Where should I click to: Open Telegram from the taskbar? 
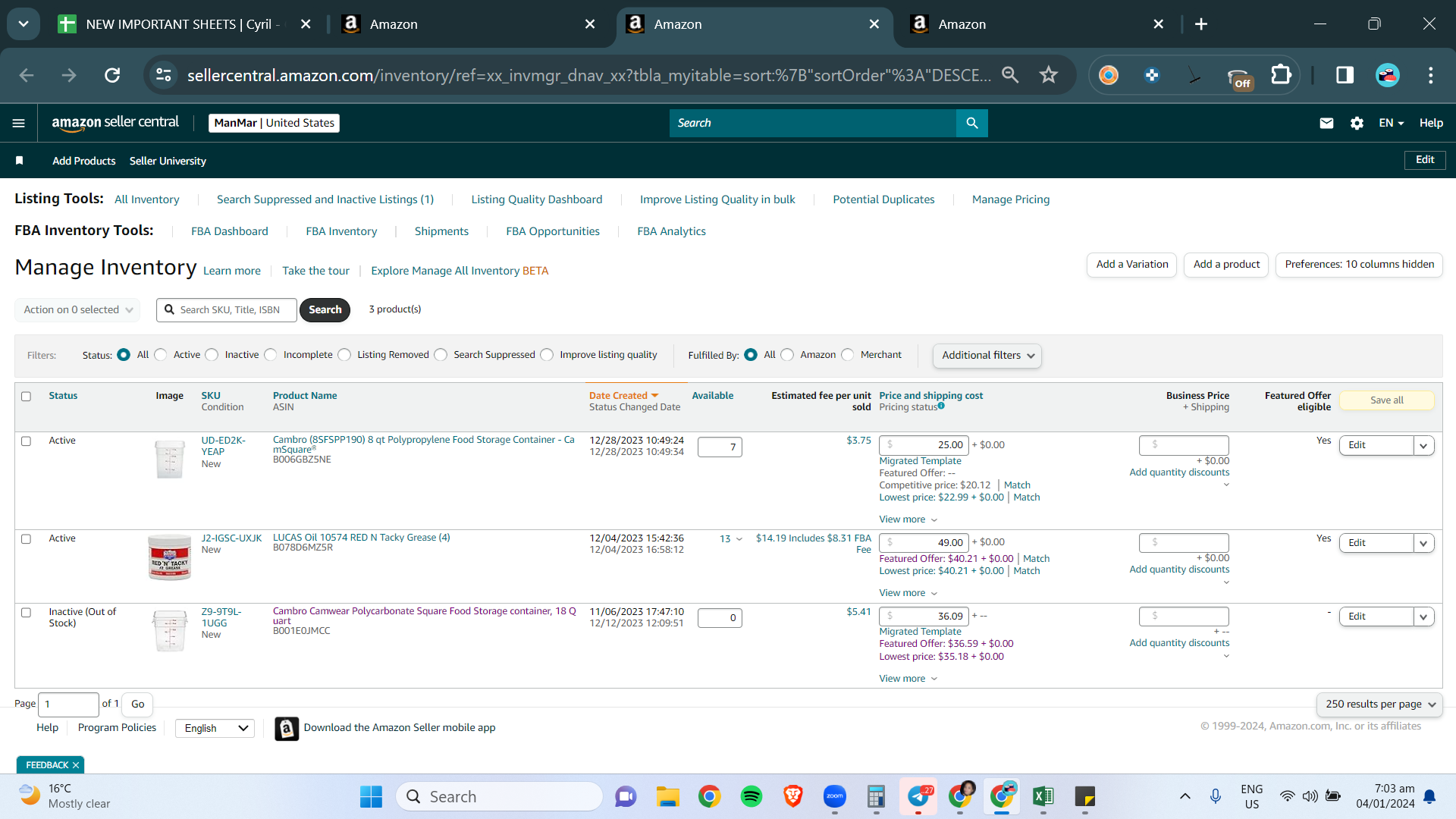[918, 796]
